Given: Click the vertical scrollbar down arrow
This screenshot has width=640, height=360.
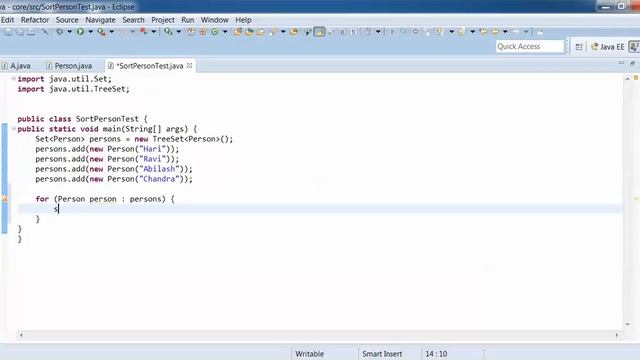Looking at the screenshot, I should 627,324.
